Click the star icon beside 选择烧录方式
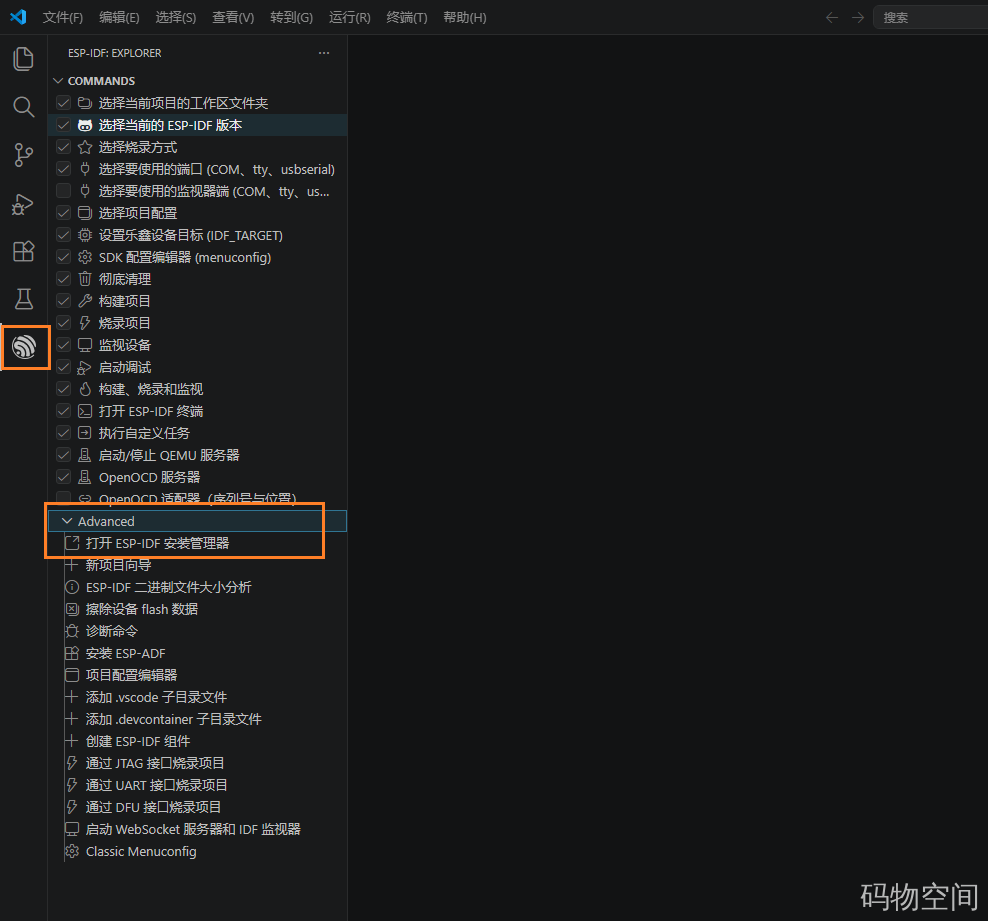988x921 pixels. pyautogui.click(x=85, y=147)
